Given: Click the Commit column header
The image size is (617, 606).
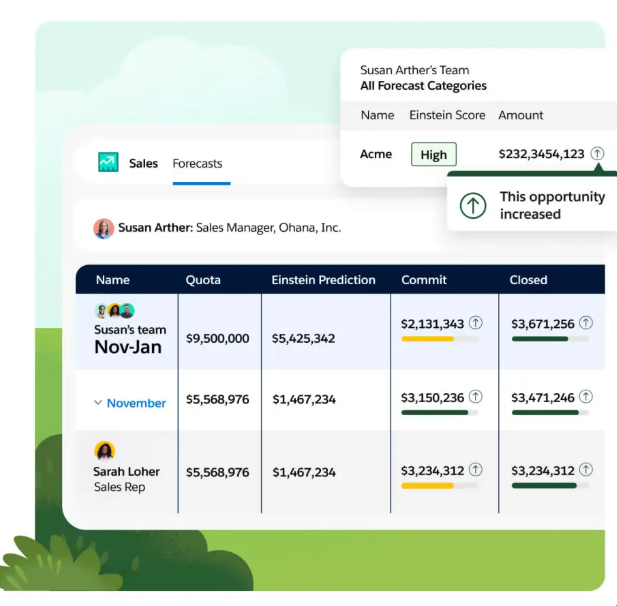Looking at the screenshot, I should pos(424,280).
